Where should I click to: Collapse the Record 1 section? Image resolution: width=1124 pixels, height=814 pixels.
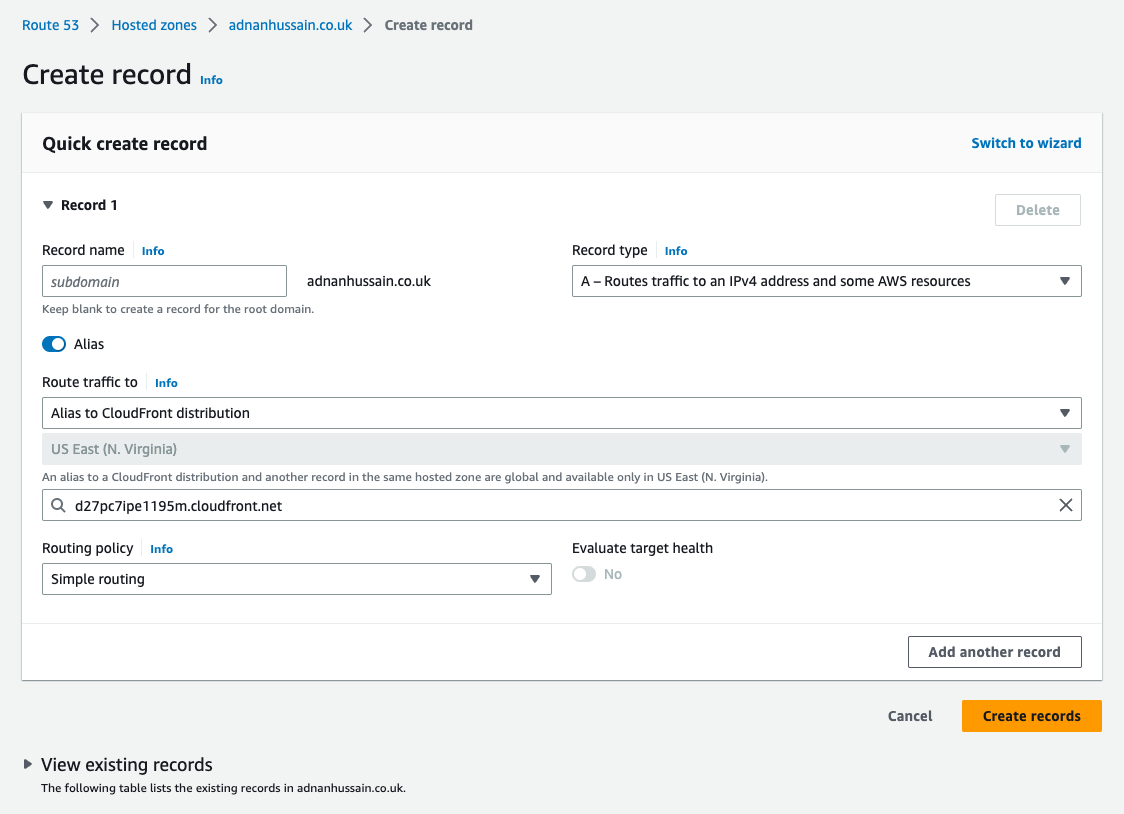click(47, 204)
